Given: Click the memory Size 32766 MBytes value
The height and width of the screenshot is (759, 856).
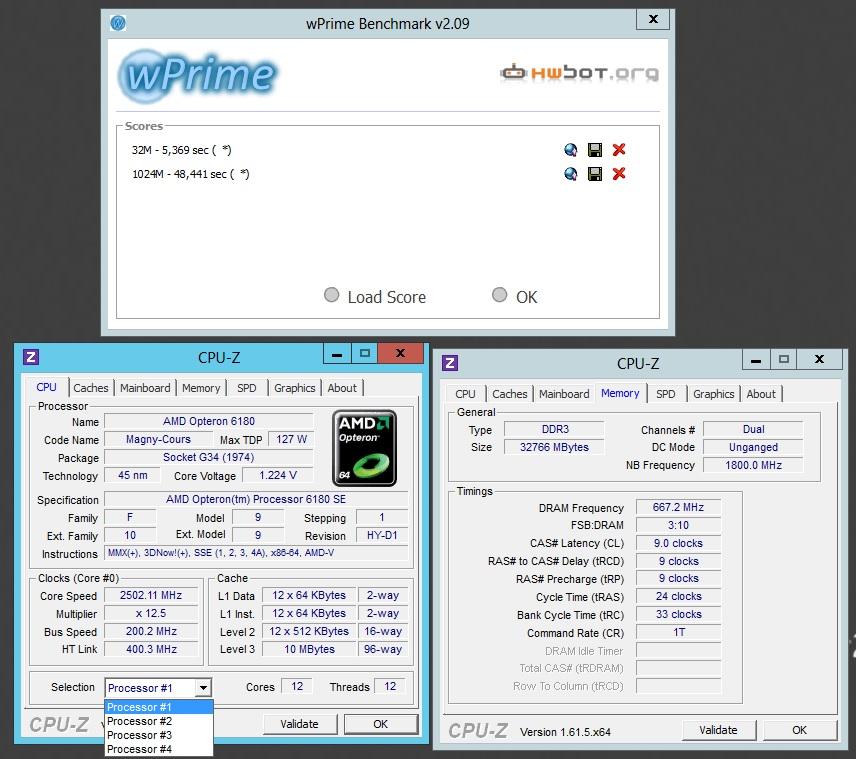Looking at the screenshot, I should (x=554, y=447).
